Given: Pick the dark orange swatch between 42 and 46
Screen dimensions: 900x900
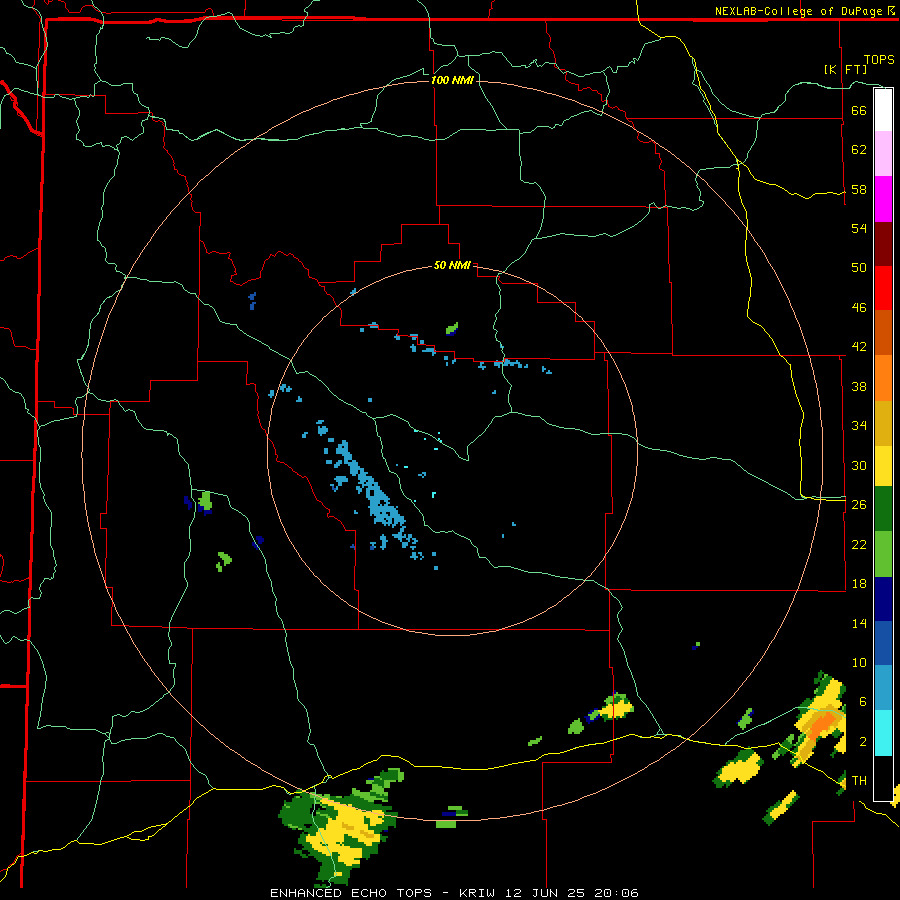Looking at the screenshot, I should (x=883, y=333).
